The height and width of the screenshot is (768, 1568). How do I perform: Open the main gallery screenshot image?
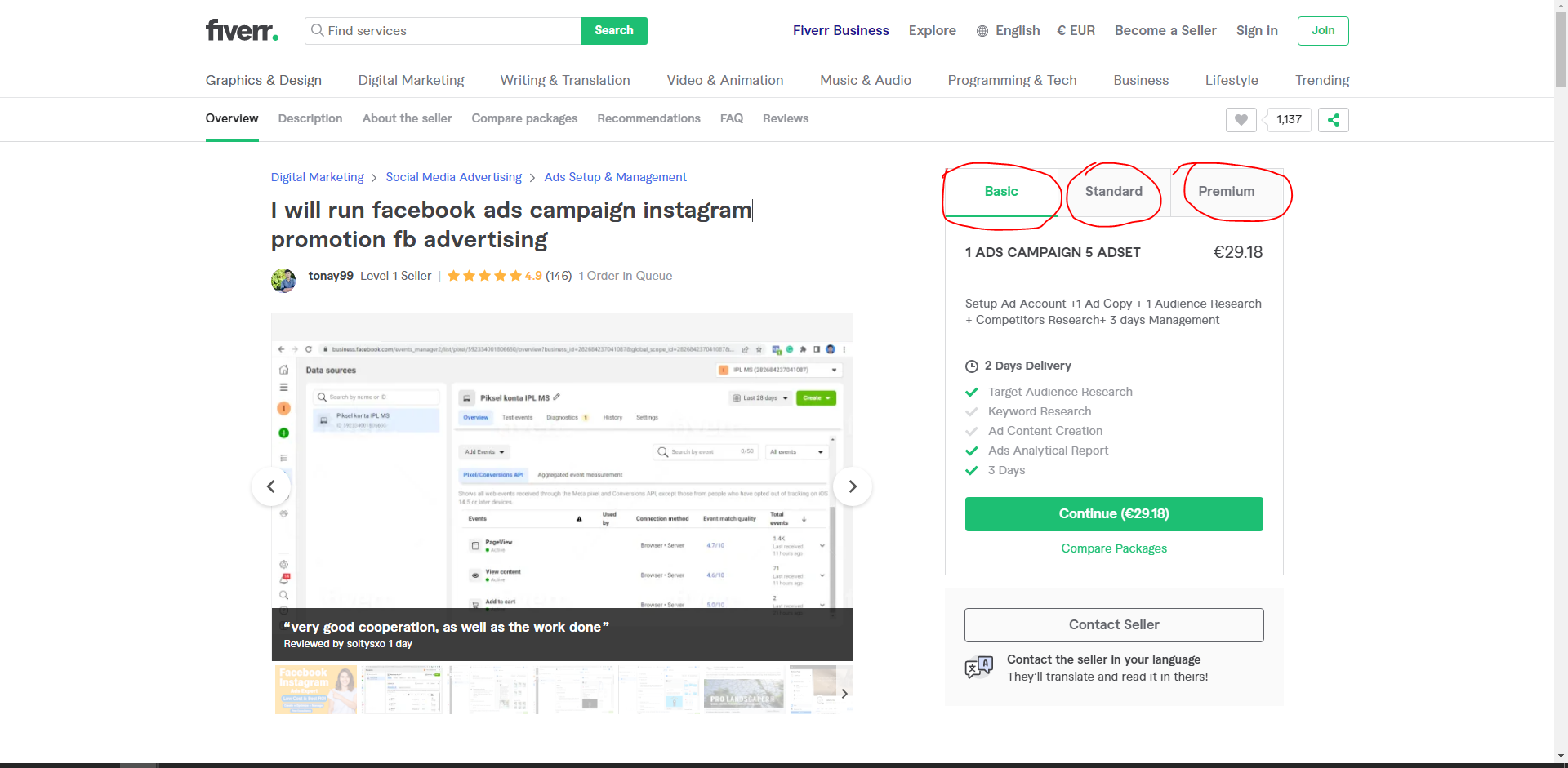pos(562,486)
